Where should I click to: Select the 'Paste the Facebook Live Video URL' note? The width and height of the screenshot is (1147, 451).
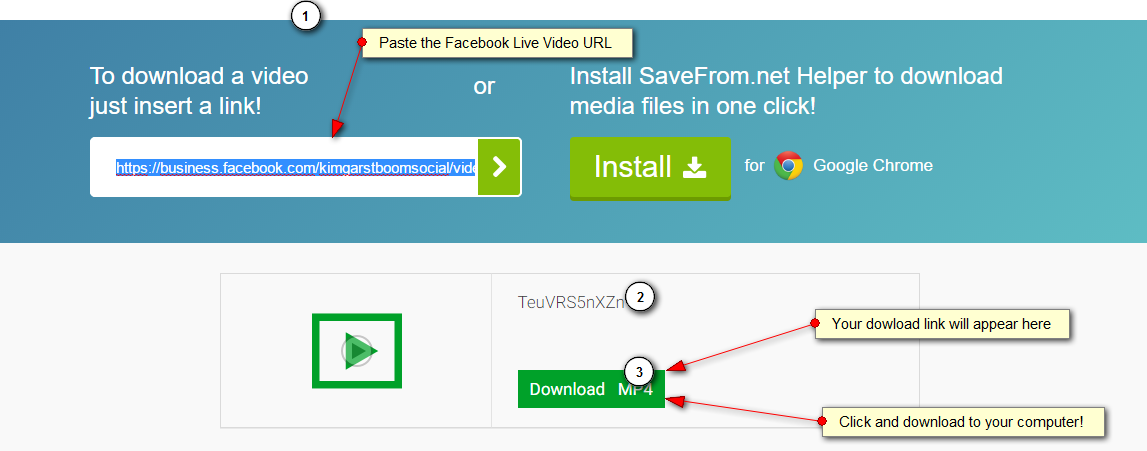pyautogui.click(x=497, y=43)
